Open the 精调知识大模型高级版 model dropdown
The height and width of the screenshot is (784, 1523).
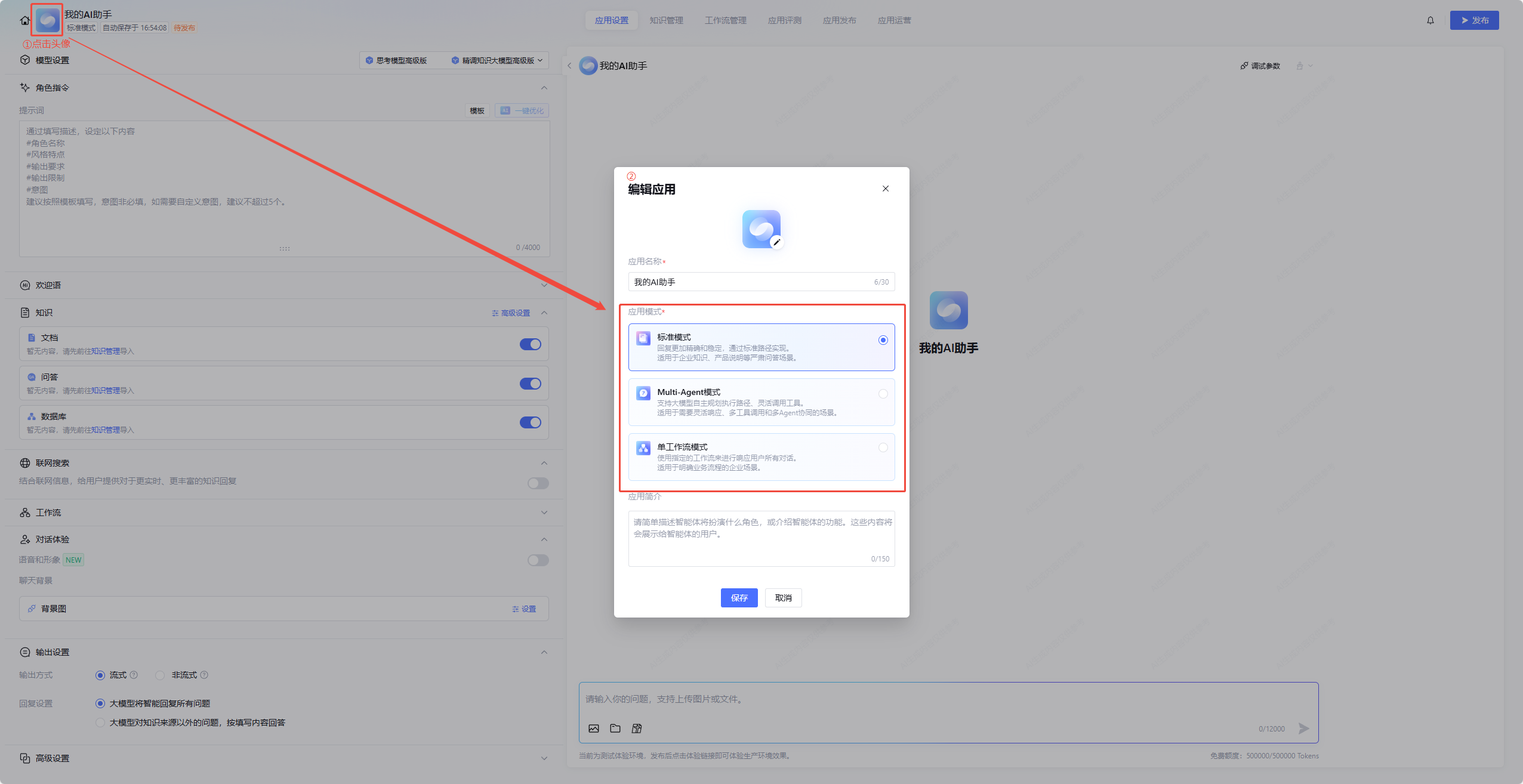(497, 60)
